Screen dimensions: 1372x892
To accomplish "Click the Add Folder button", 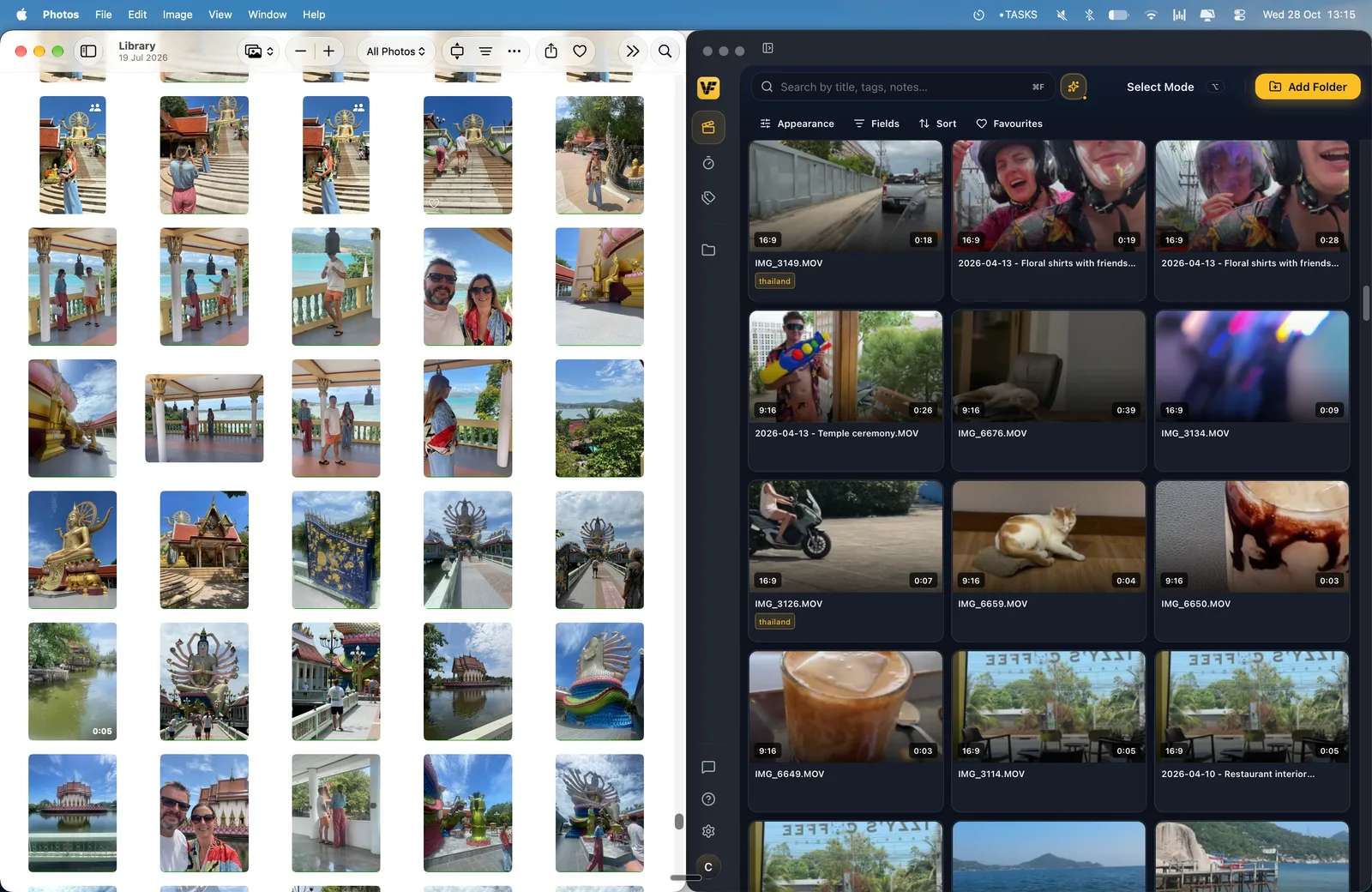I will (x=1308, y=87).
